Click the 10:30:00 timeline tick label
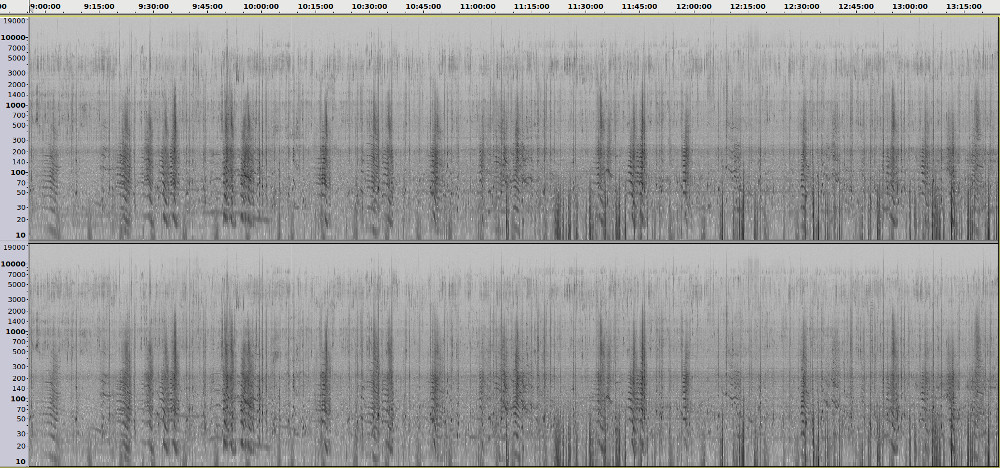Screen dimensions: 1000x468 tap(369, 6)
